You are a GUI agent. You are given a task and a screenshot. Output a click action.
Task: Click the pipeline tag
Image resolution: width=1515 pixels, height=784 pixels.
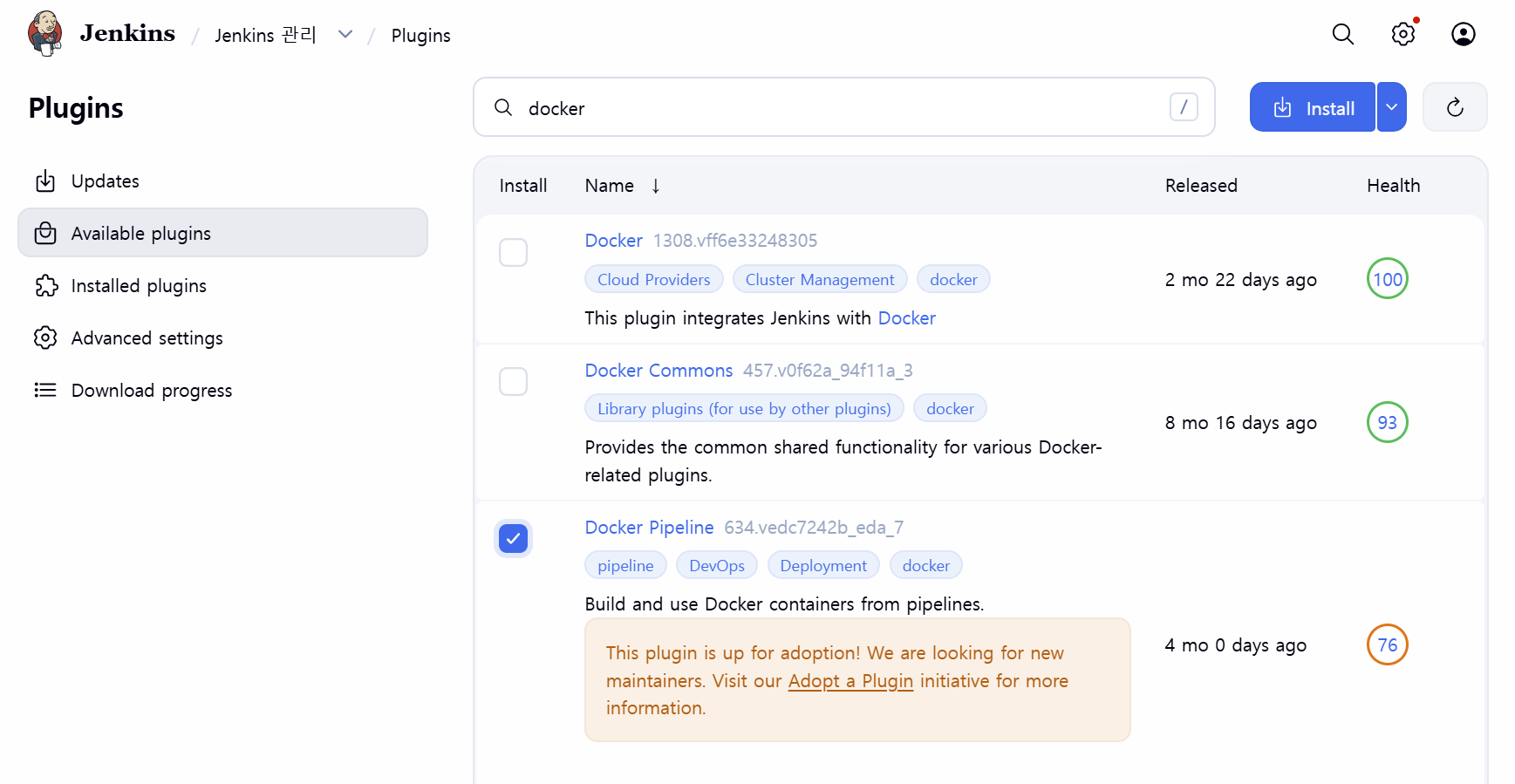click(x=625, y=565)
